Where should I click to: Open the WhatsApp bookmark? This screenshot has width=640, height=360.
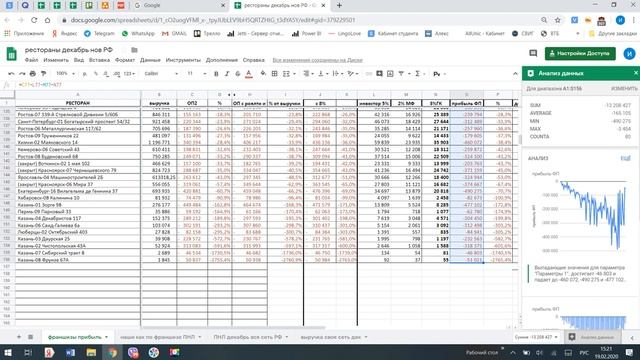pyautogui.click(x=138, y=33)
